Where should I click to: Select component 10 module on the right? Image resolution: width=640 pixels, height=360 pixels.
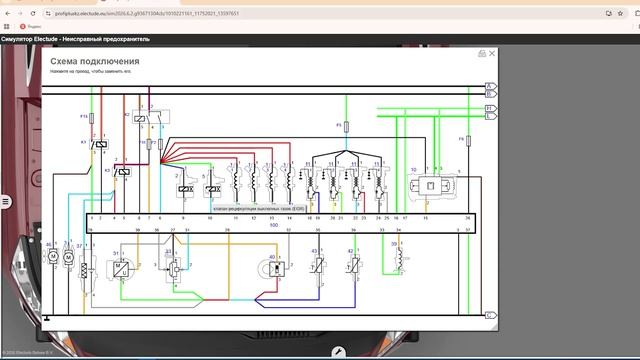tap(432, 186)
